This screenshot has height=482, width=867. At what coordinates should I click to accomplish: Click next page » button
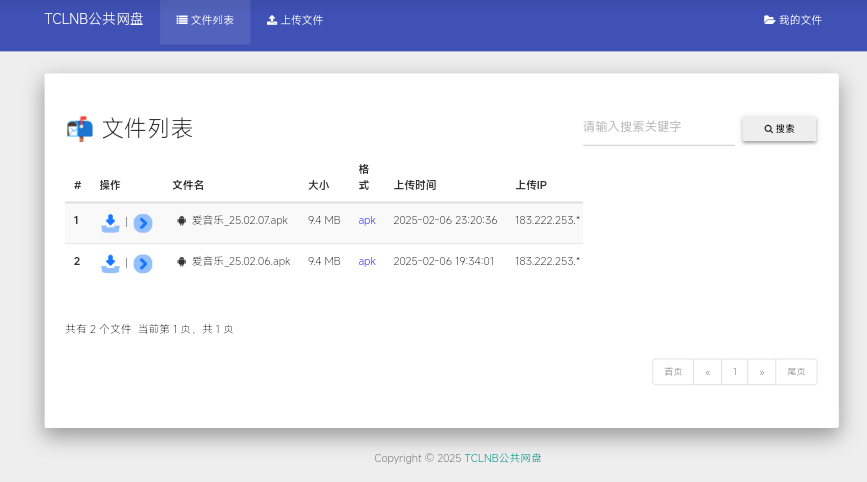pyautogui.click(x=761, y=372)
